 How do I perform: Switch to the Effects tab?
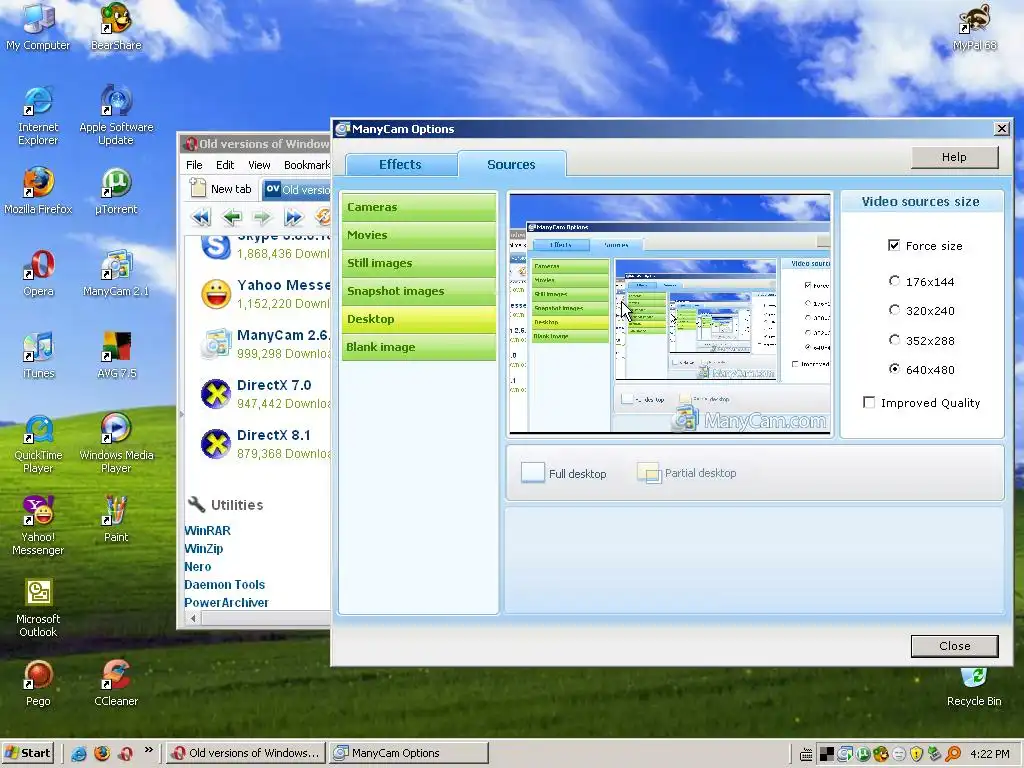click(401, 165)
